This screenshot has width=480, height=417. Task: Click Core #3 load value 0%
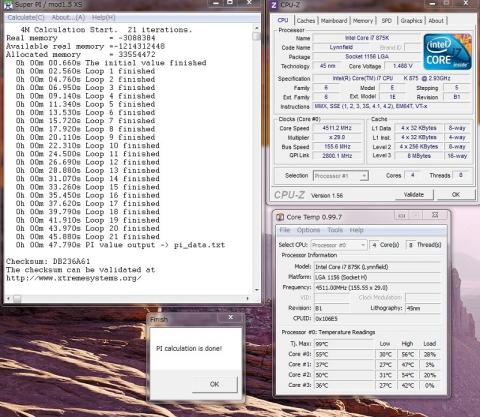tap(430, 385)
